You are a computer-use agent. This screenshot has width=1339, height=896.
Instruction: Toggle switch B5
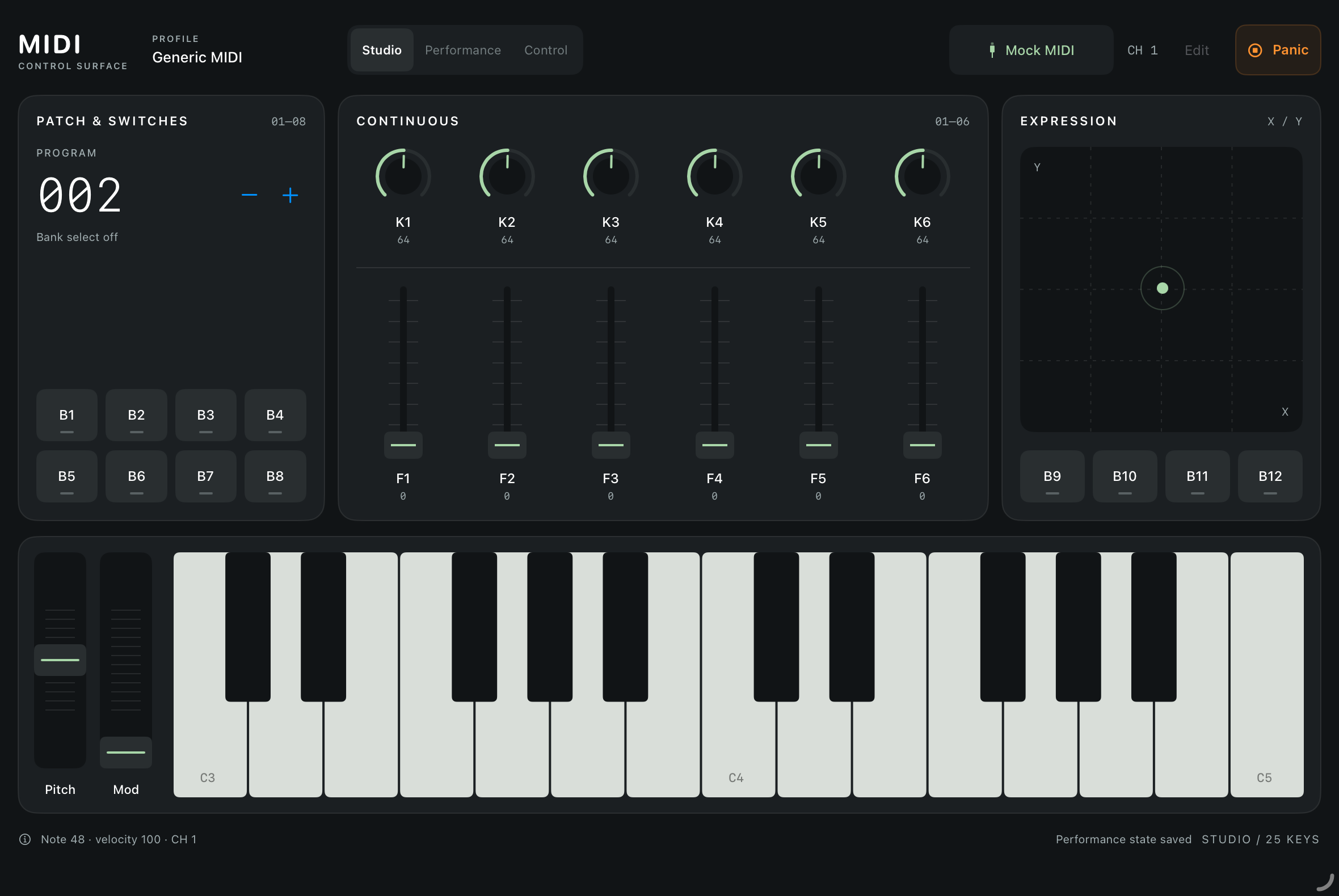click(67, 476)
